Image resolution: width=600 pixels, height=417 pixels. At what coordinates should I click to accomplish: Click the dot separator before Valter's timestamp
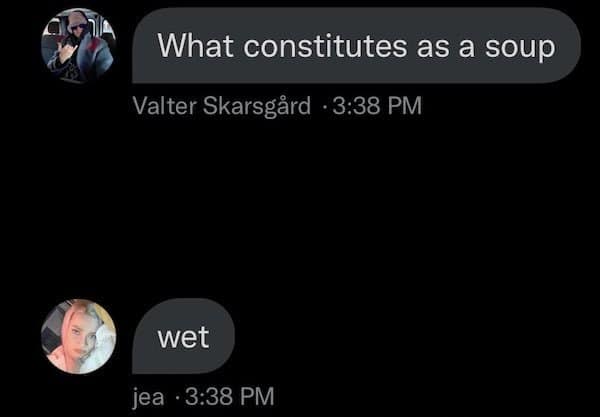pos(325,106)
